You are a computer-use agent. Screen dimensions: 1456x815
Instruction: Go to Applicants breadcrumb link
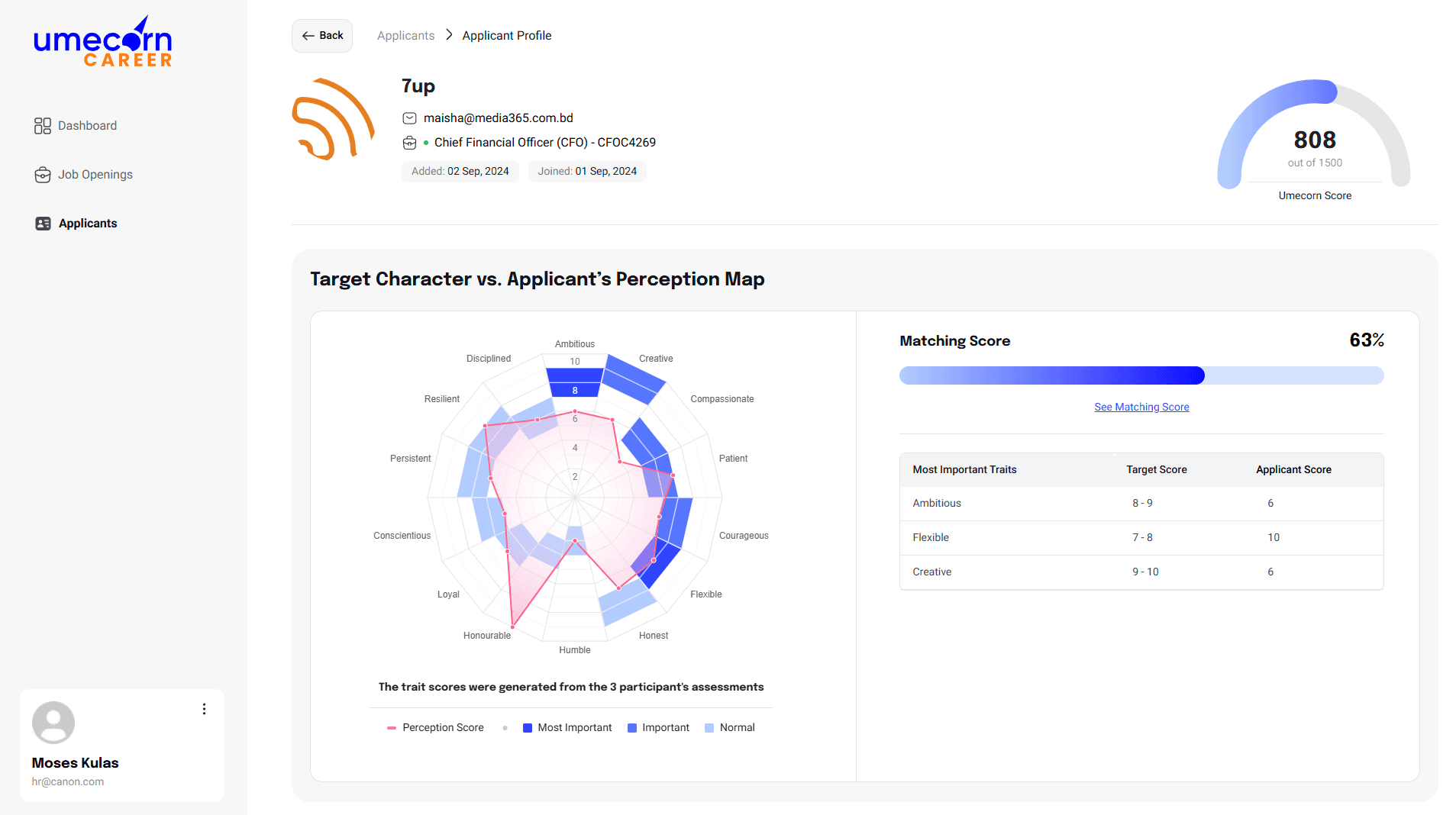click(x=405, y=36)
